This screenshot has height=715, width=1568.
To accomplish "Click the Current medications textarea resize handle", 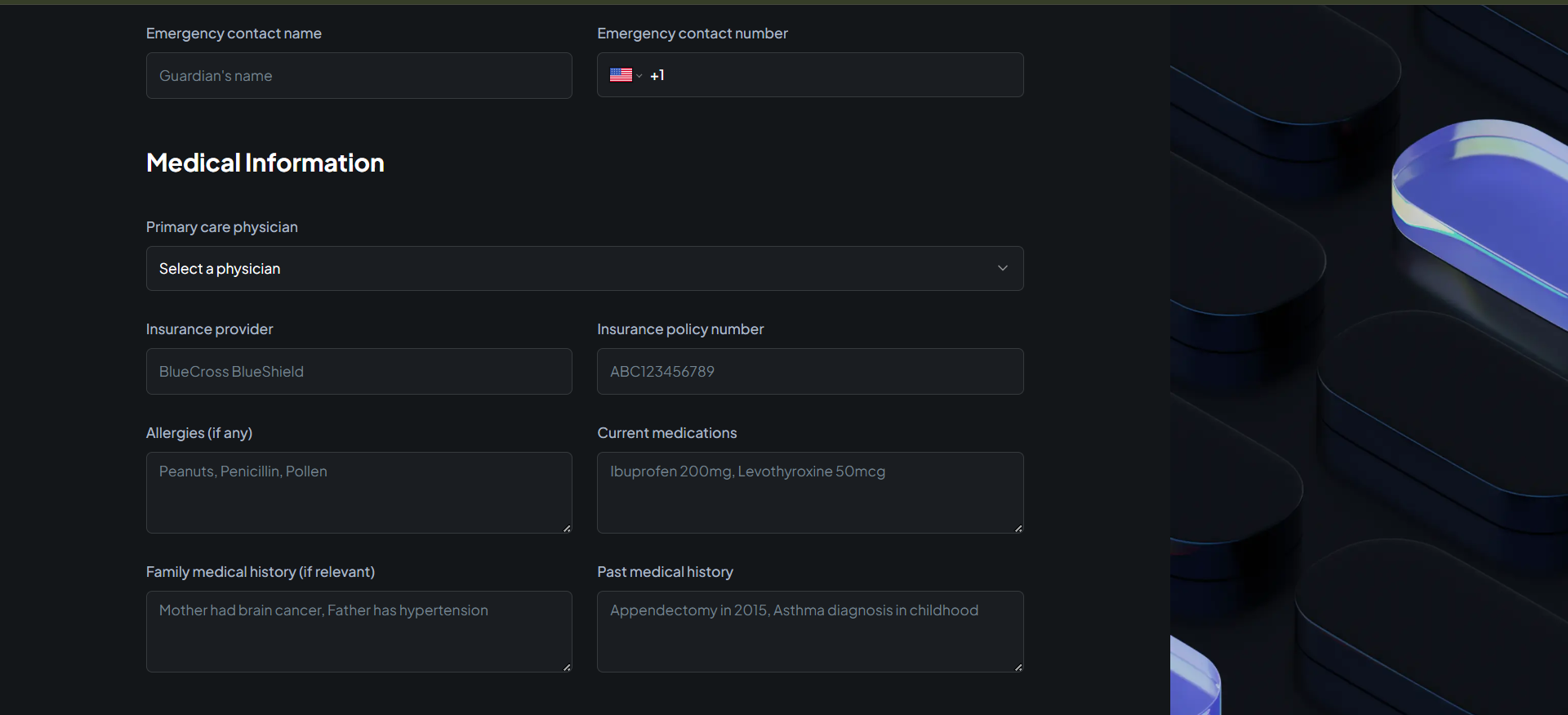I will tap(1018, 528).
